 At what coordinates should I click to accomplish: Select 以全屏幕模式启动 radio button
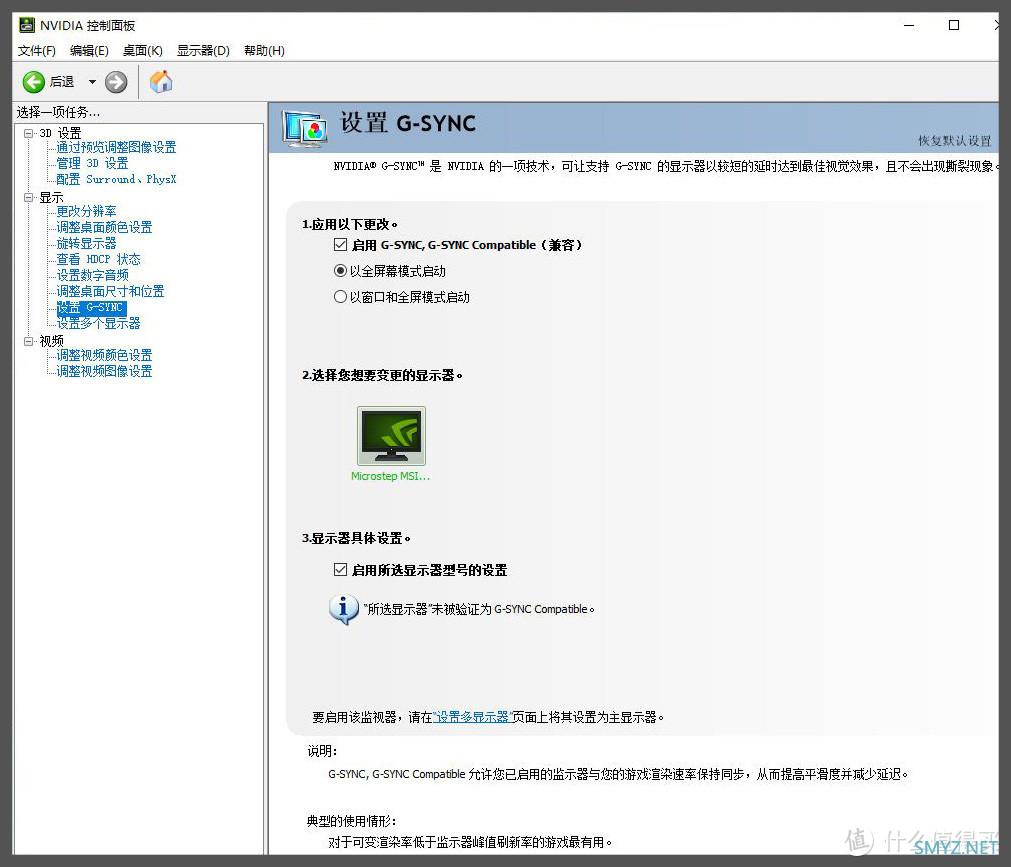340,271
